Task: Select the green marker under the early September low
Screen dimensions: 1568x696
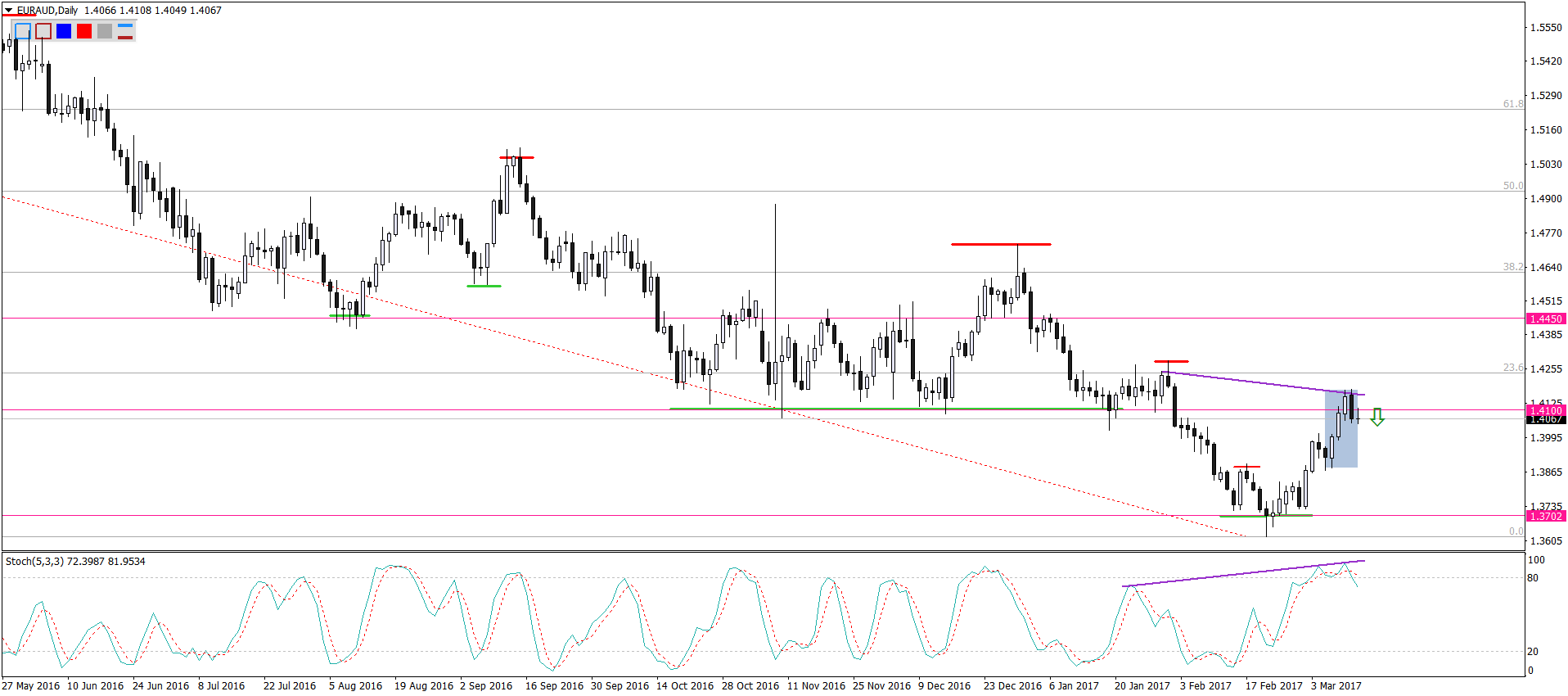Action: pyautogui.click(x=484, y=286)
